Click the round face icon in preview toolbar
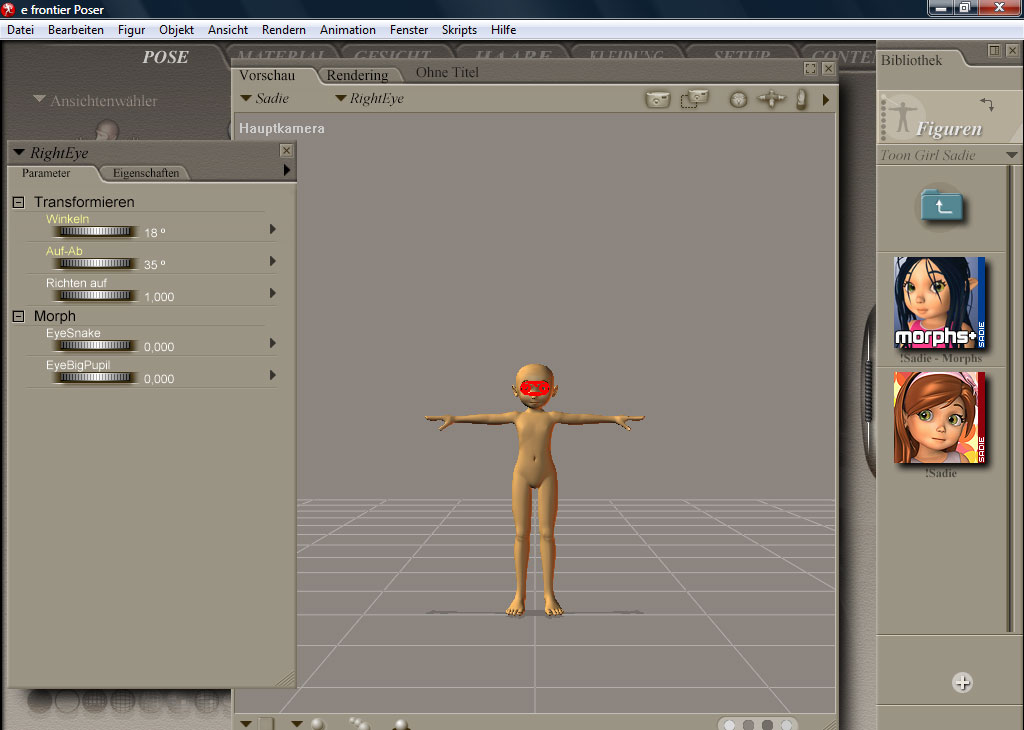Image resolution: width=1024 pixels, height=730 pixels. click(x=738, y=100)
